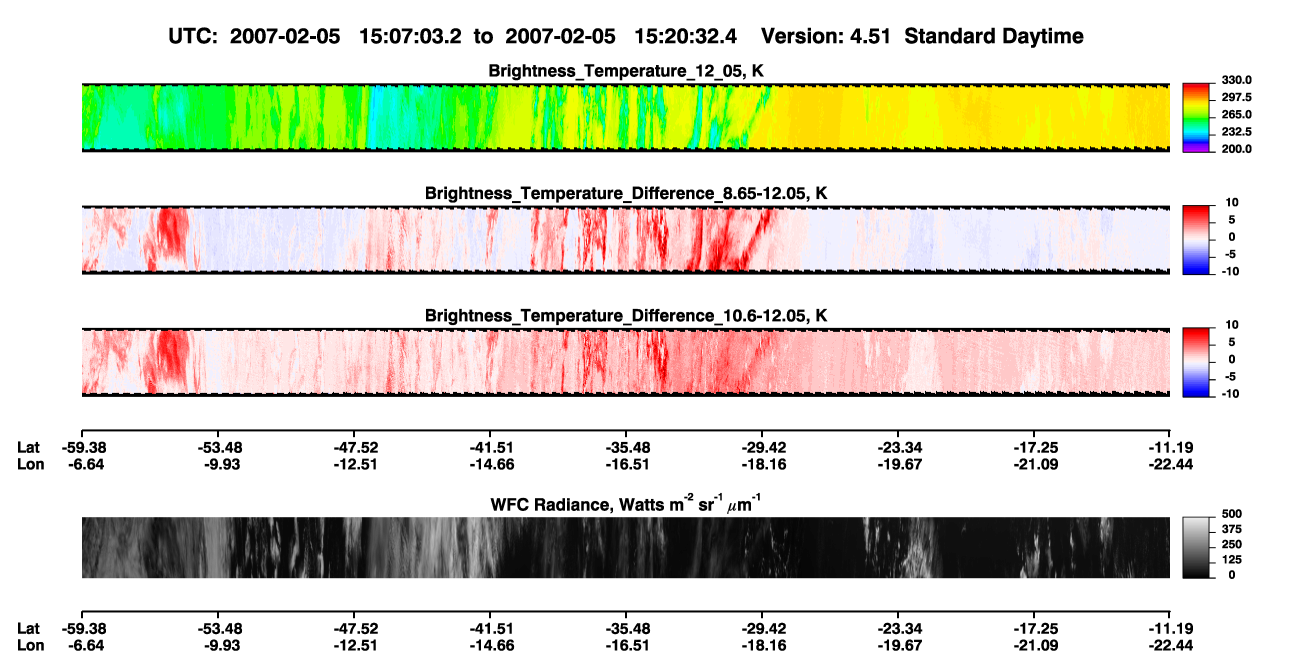This screenshot has width=1300, height=667.
Task: Select the Brightness_Temperature_Difference_8.65-12.05 title
Action: point(625,193)
